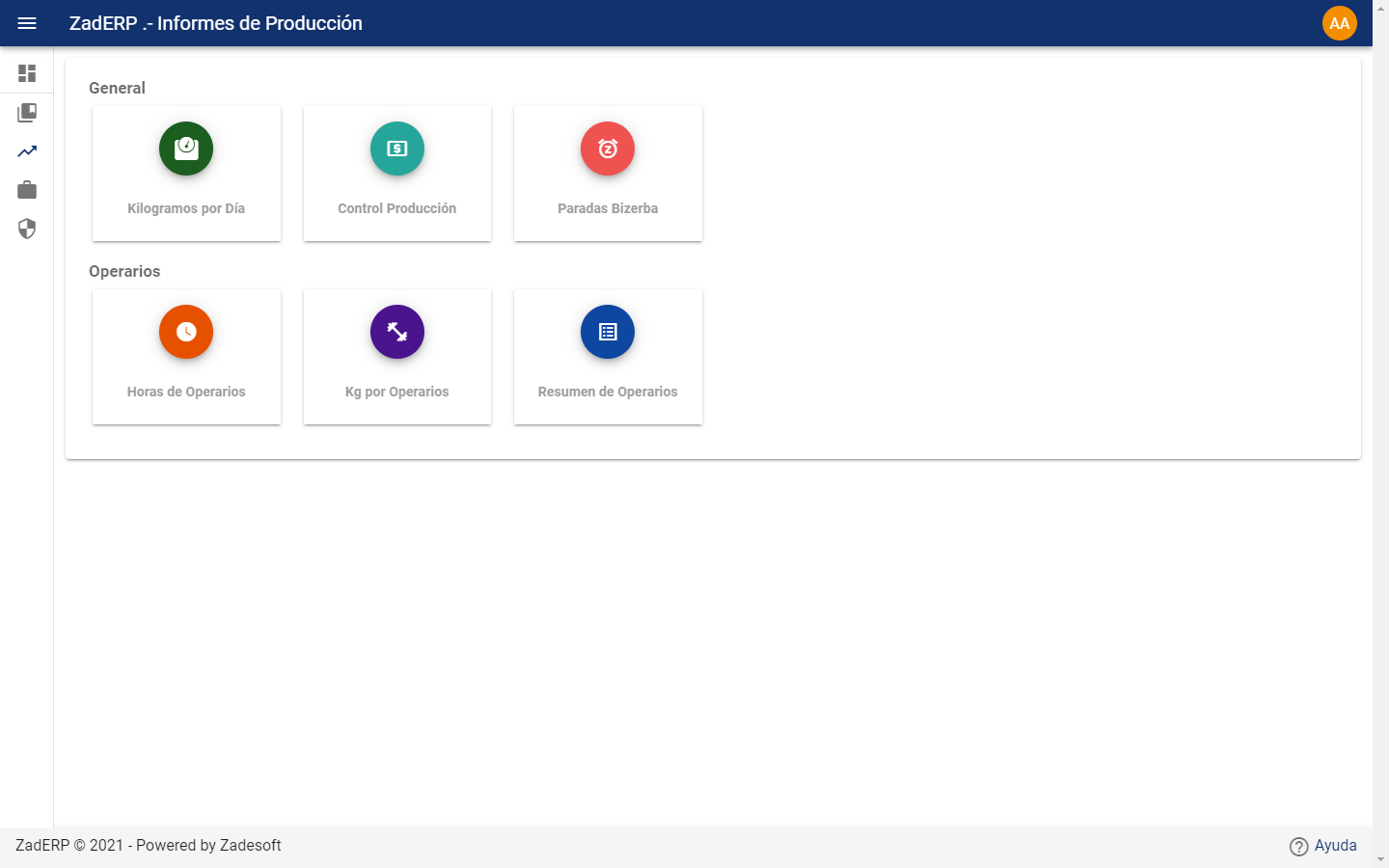The image size is (1389, 868).
Task: Open the Horas de Operarios report label
Action: 186,392
